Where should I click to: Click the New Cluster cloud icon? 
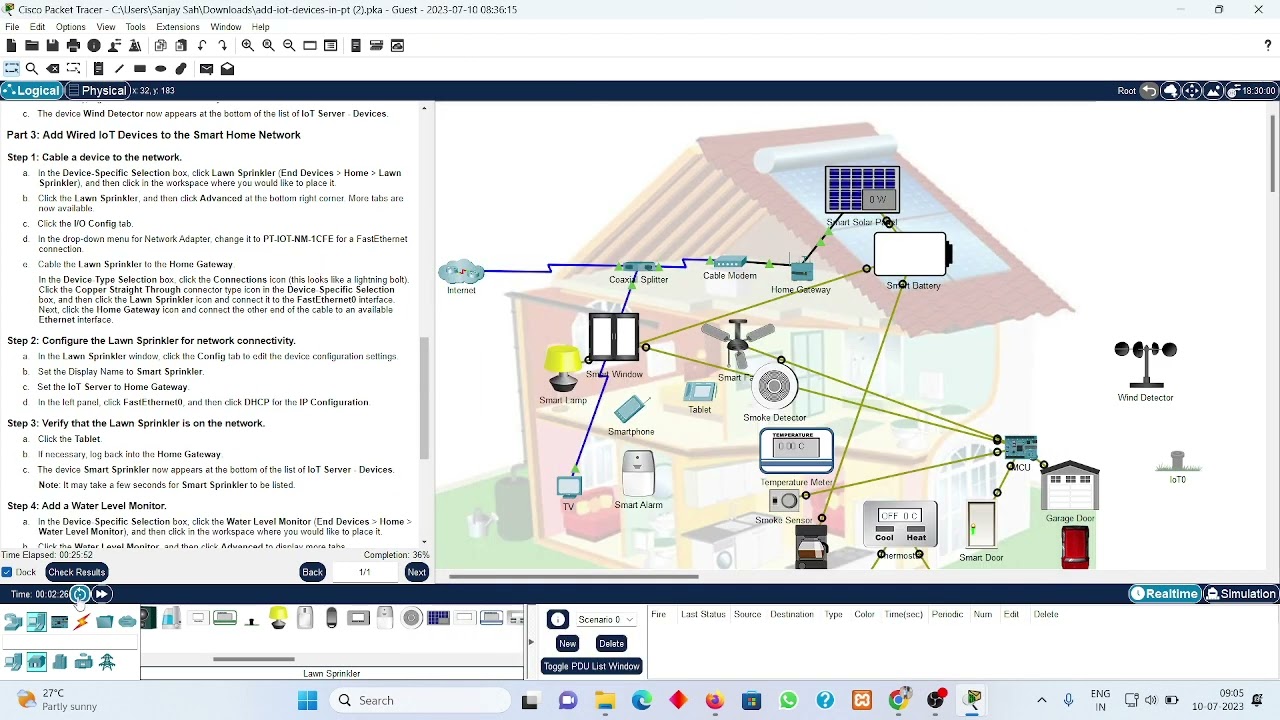coord(1171,91)
